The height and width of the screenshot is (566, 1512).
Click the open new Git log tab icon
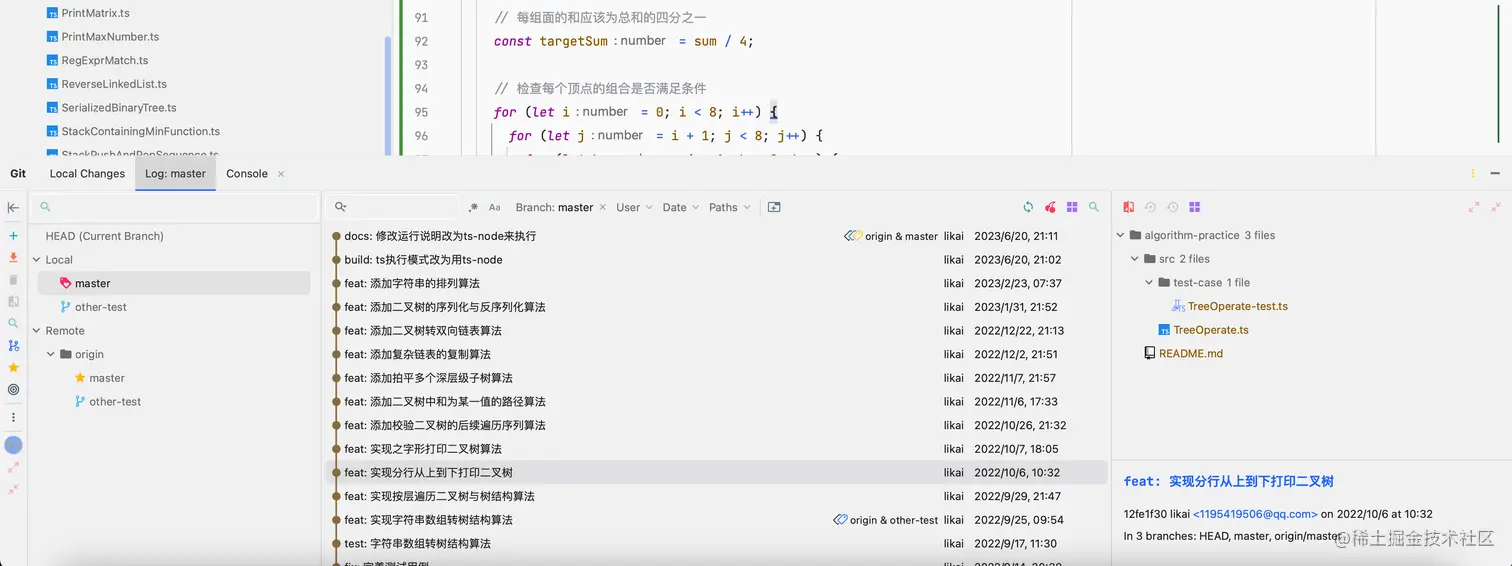click(774, 207)
